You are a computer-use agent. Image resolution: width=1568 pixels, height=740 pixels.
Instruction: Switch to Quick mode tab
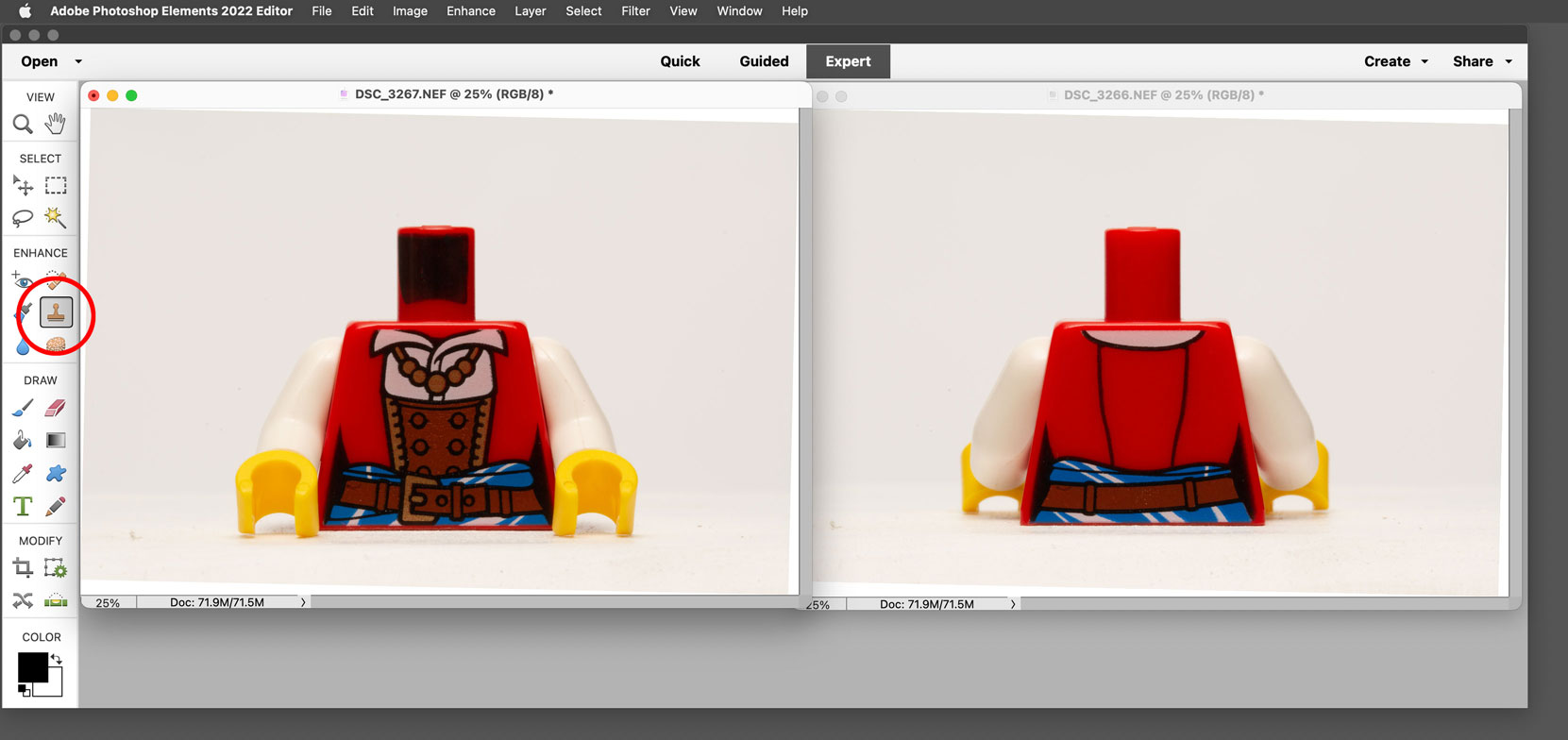(x=680, y=61)
